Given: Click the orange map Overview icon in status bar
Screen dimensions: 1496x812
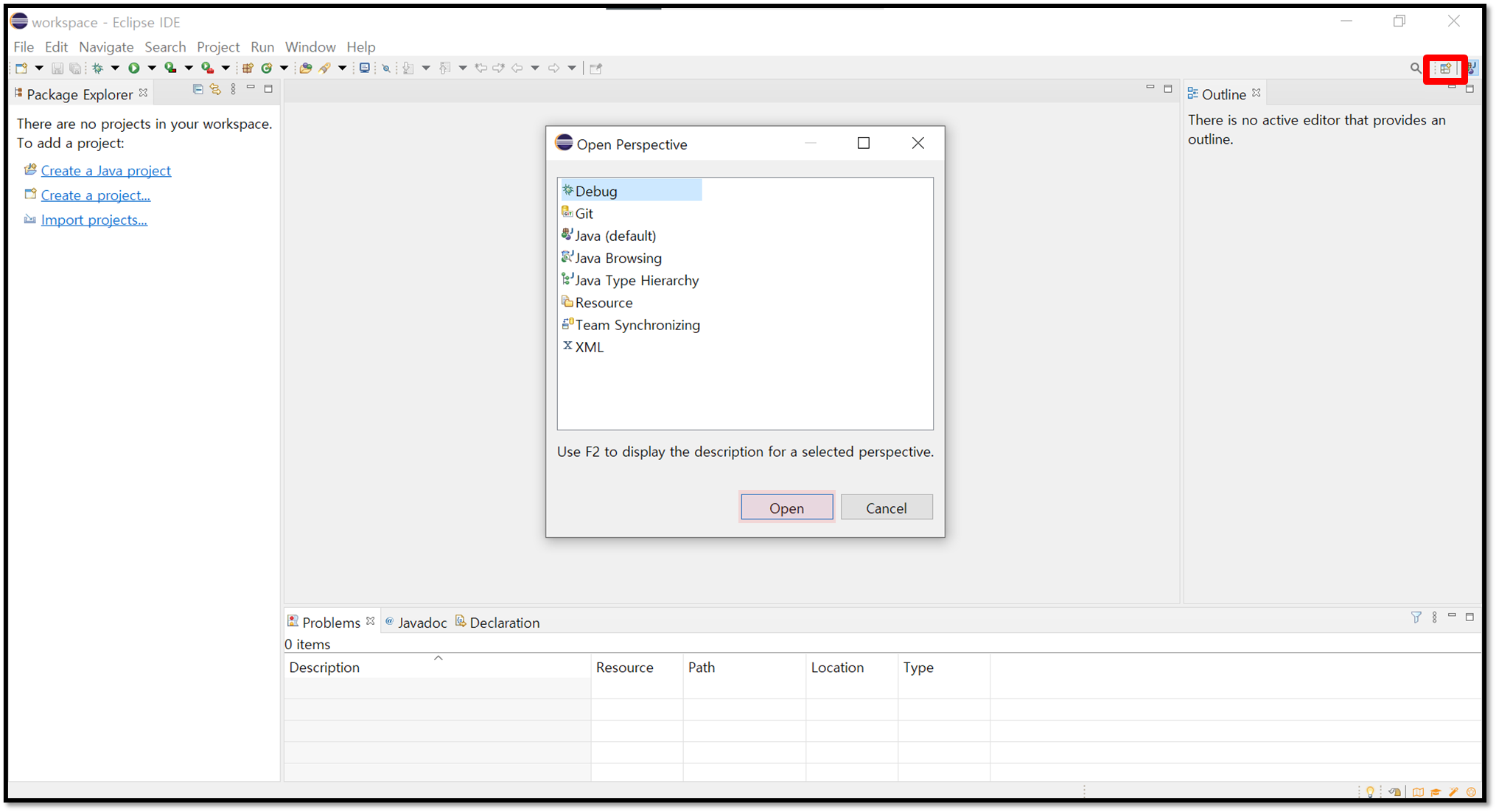Looking at the screenshot, I should [x=1418, y=792].
